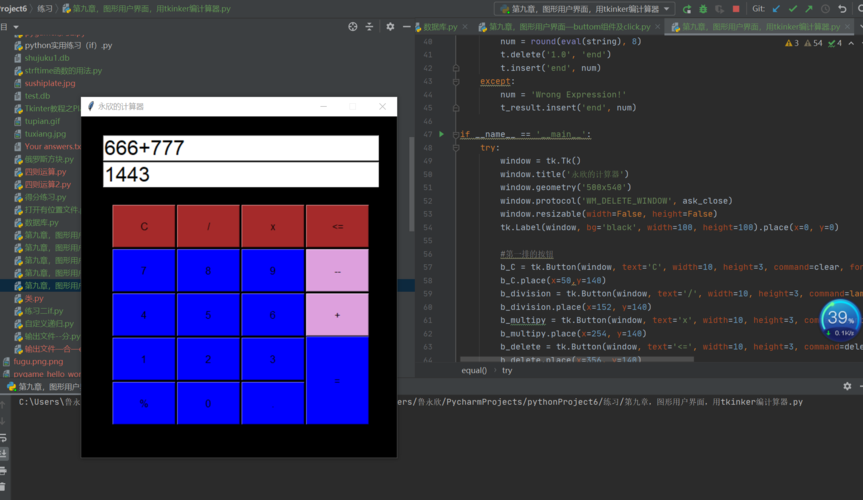
Task: Collapse the try block fold at line 48
Action: pos(456,148)
